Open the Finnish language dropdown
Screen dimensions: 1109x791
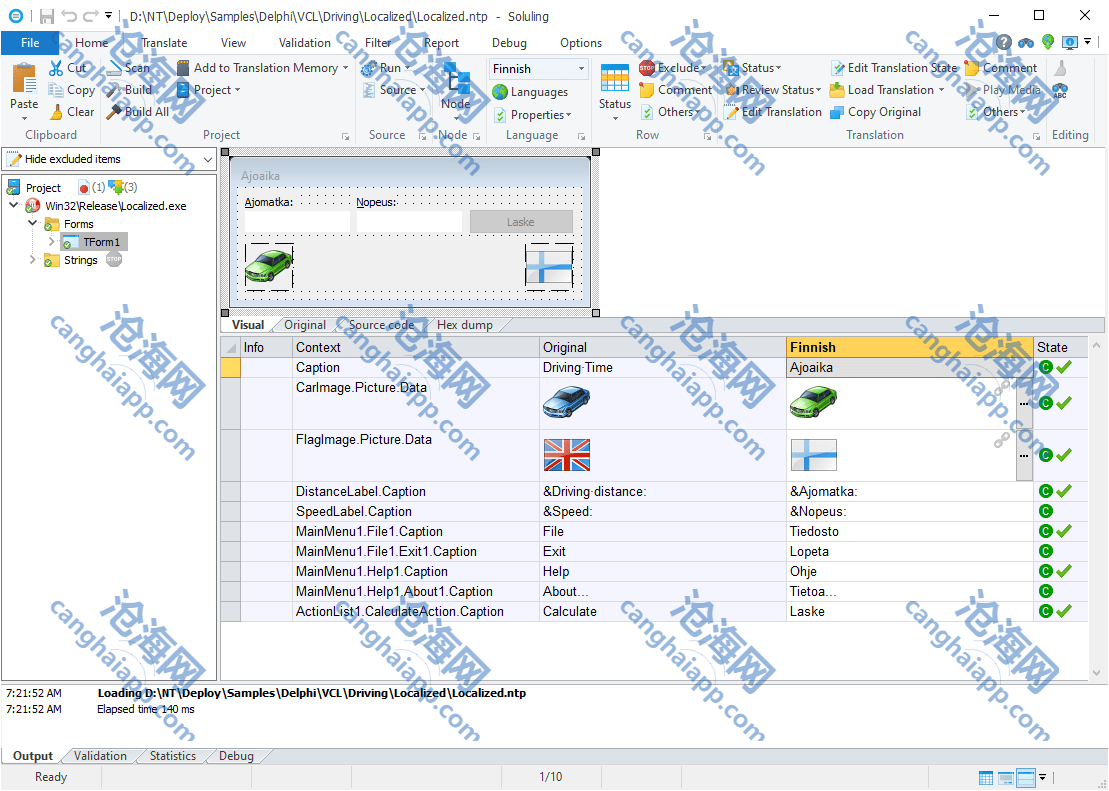click(581, 69)
